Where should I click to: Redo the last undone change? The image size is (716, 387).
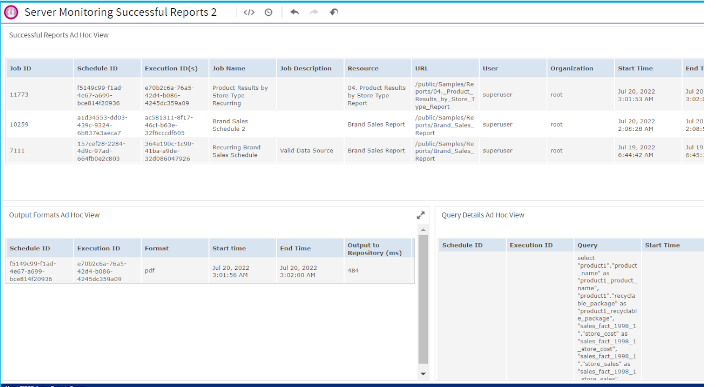[314, 12]
